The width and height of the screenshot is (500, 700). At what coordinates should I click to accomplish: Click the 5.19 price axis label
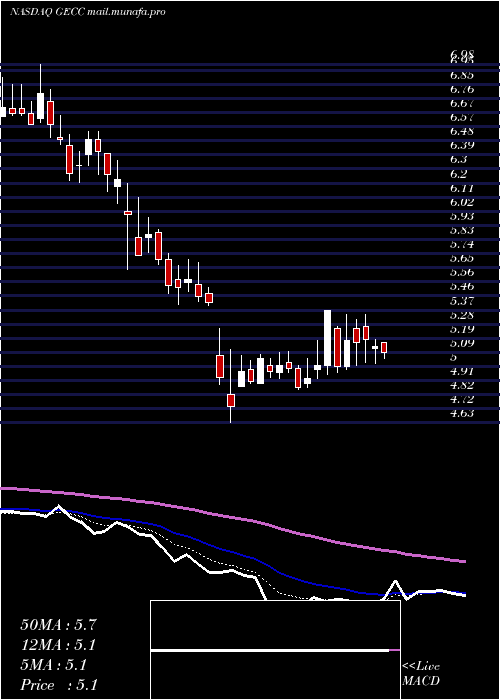(462, 329)
